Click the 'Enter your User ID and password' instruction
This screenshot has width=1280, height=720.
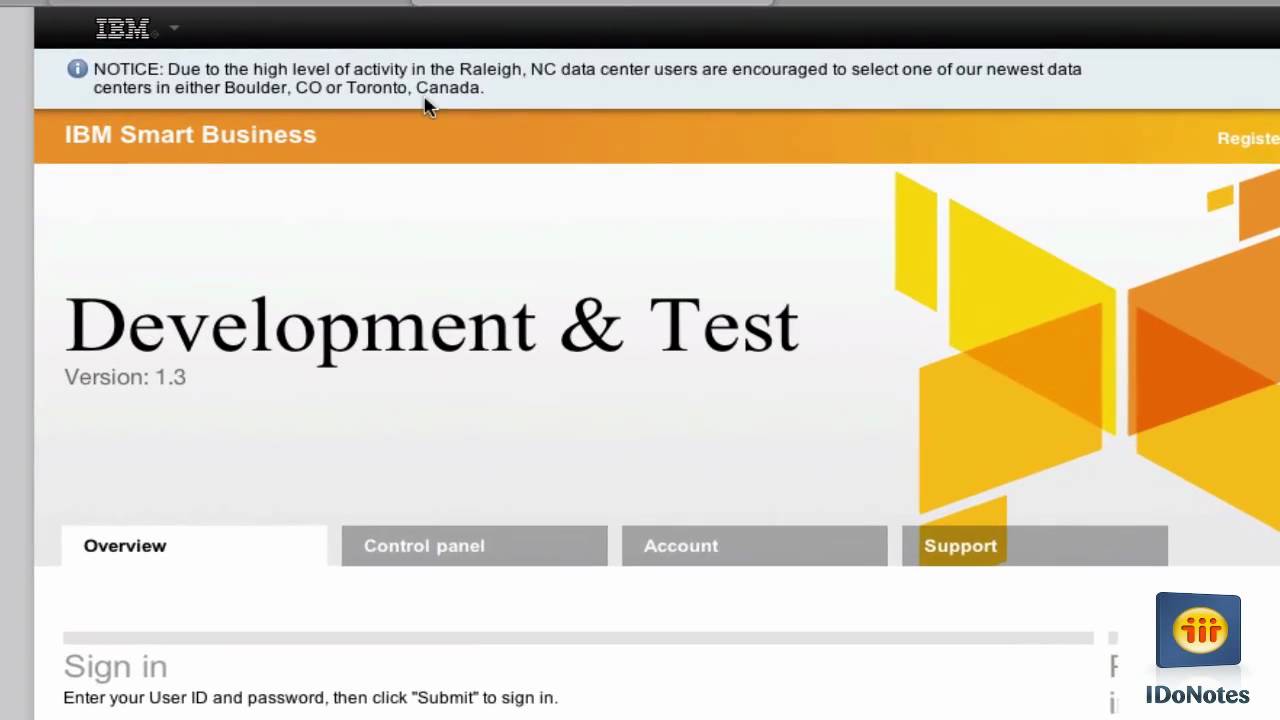[x=310, y=698]
